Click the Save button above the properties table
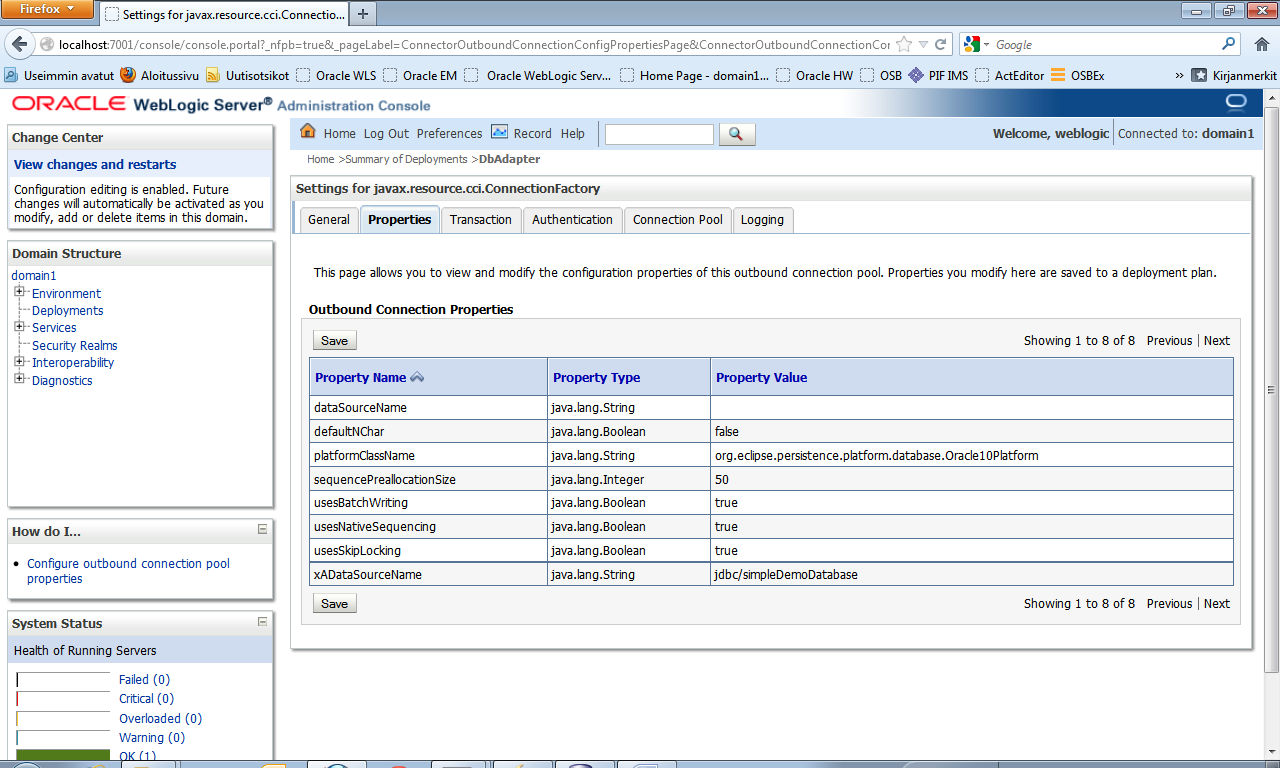 (333, 340)
